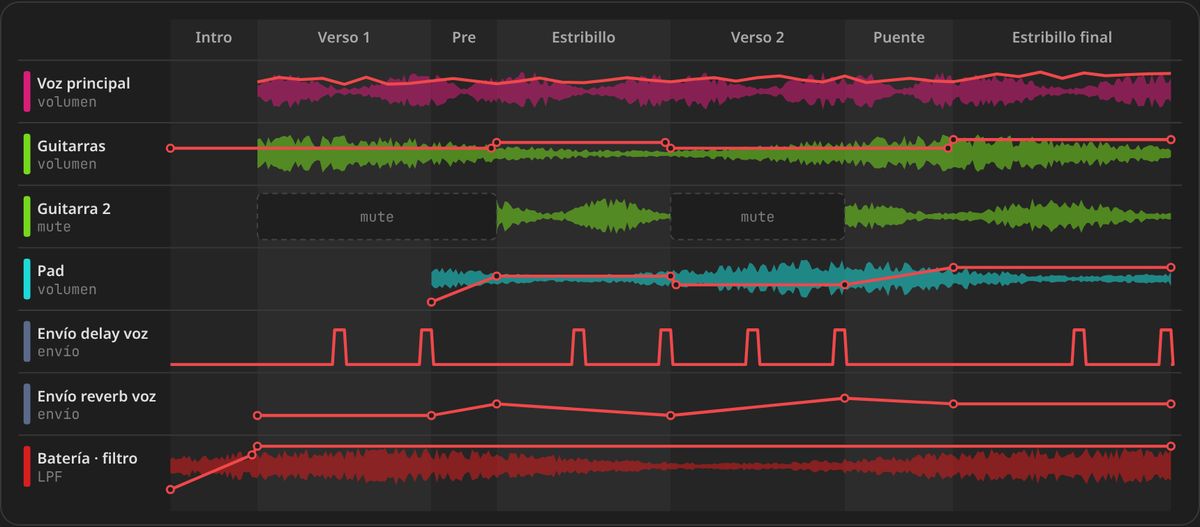This screenshot has height=527, width=1200.
Task: Select the Envío reverb voz track name
Action: [96, 396]
